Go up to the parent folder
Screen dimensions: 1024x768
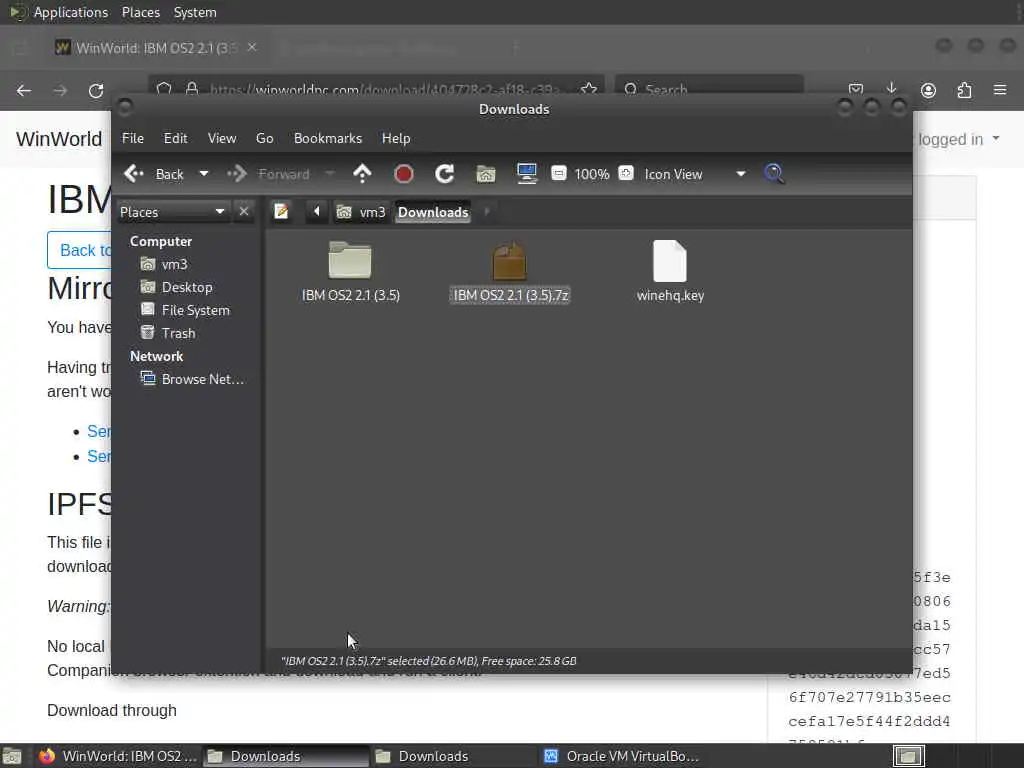pyautogui.click(x=362, y=174)
